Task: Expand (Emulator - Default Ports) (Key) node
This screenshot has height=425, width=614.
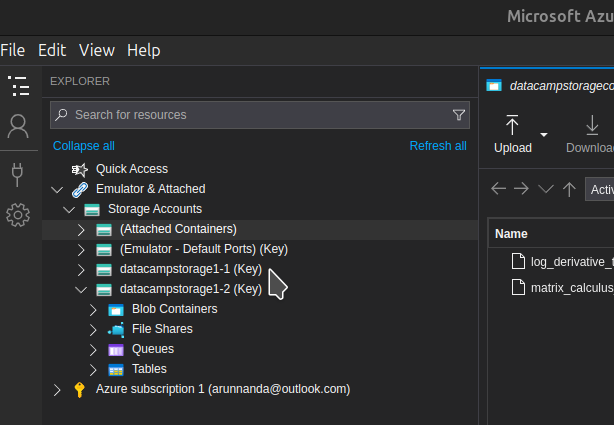Action: 81,250
